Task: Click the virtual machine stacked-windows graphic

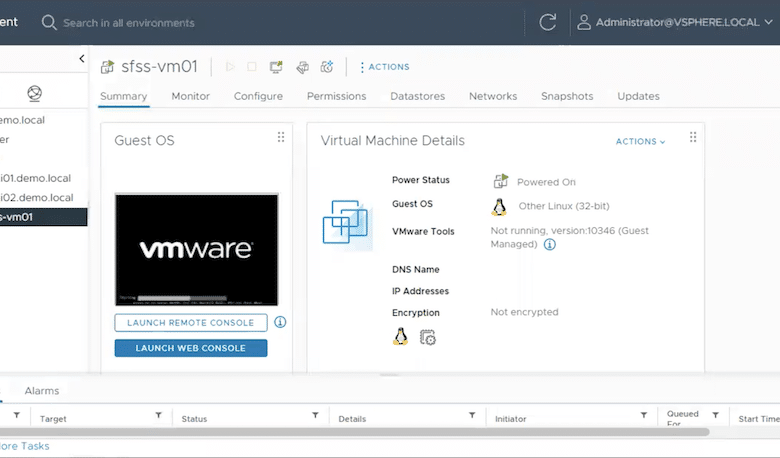Action: tap(347, 224)
